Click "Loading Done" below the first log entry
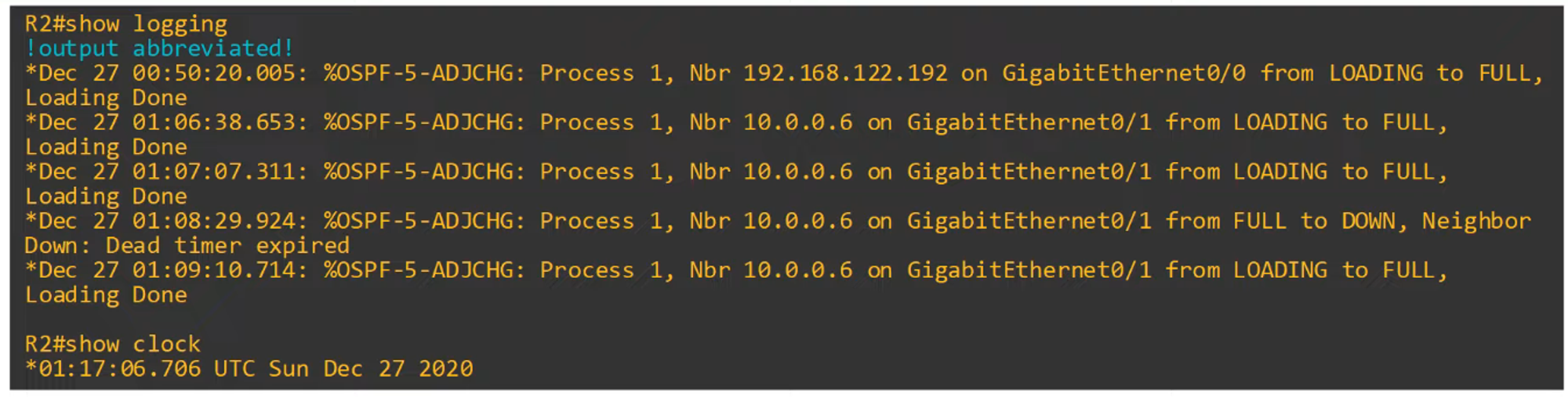 point(106,98)
